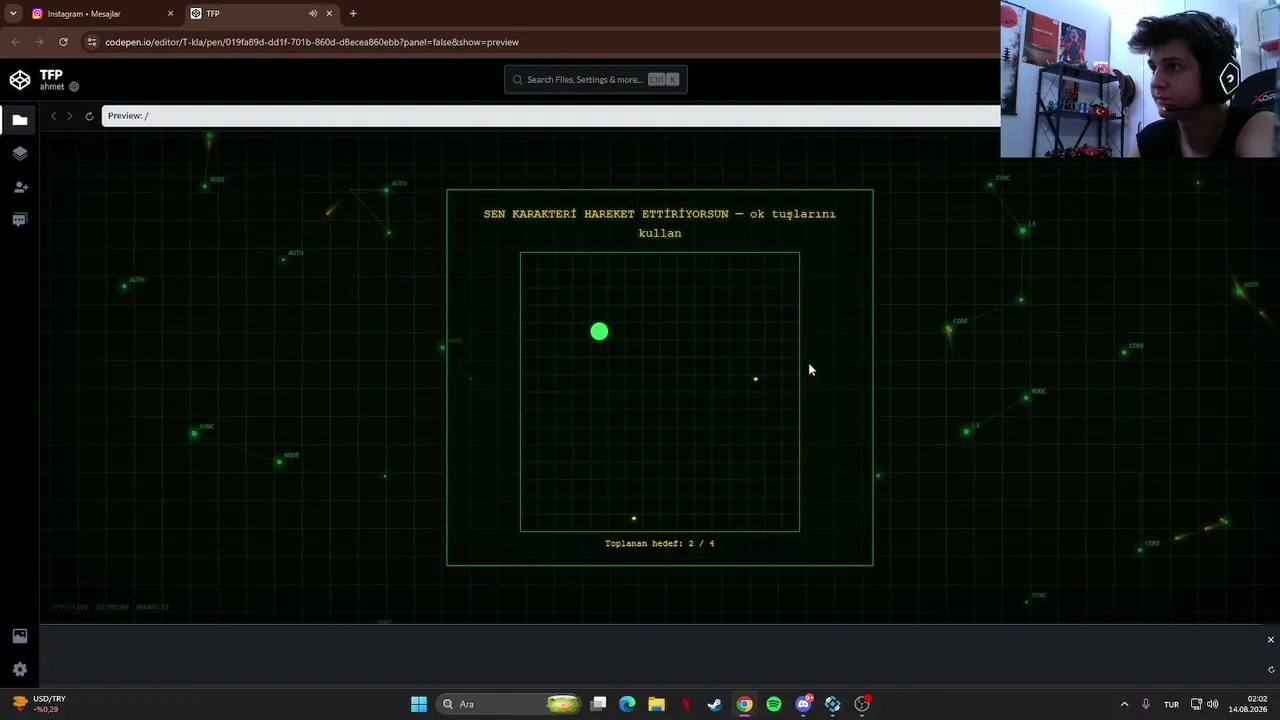1280x720 pixels.
Task: Click the browser back arrow
Action: click(x=15, y=42)
